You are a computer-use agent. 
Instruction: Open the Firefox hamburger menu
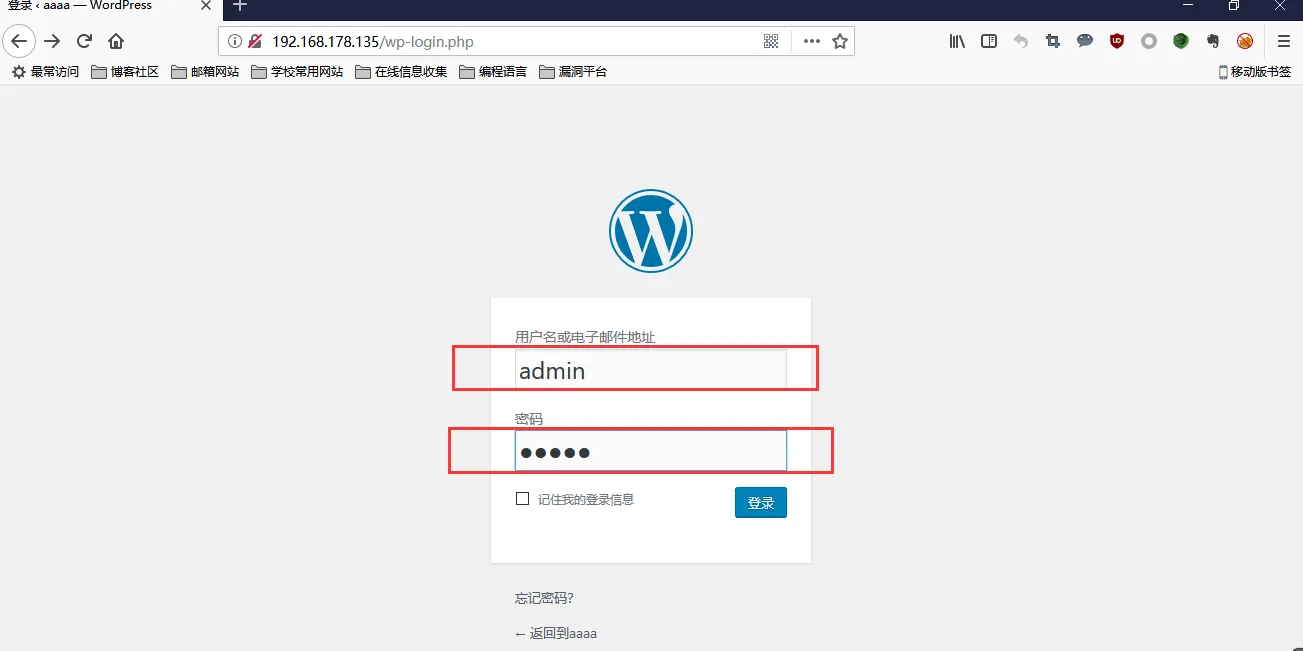(1284, 41)
